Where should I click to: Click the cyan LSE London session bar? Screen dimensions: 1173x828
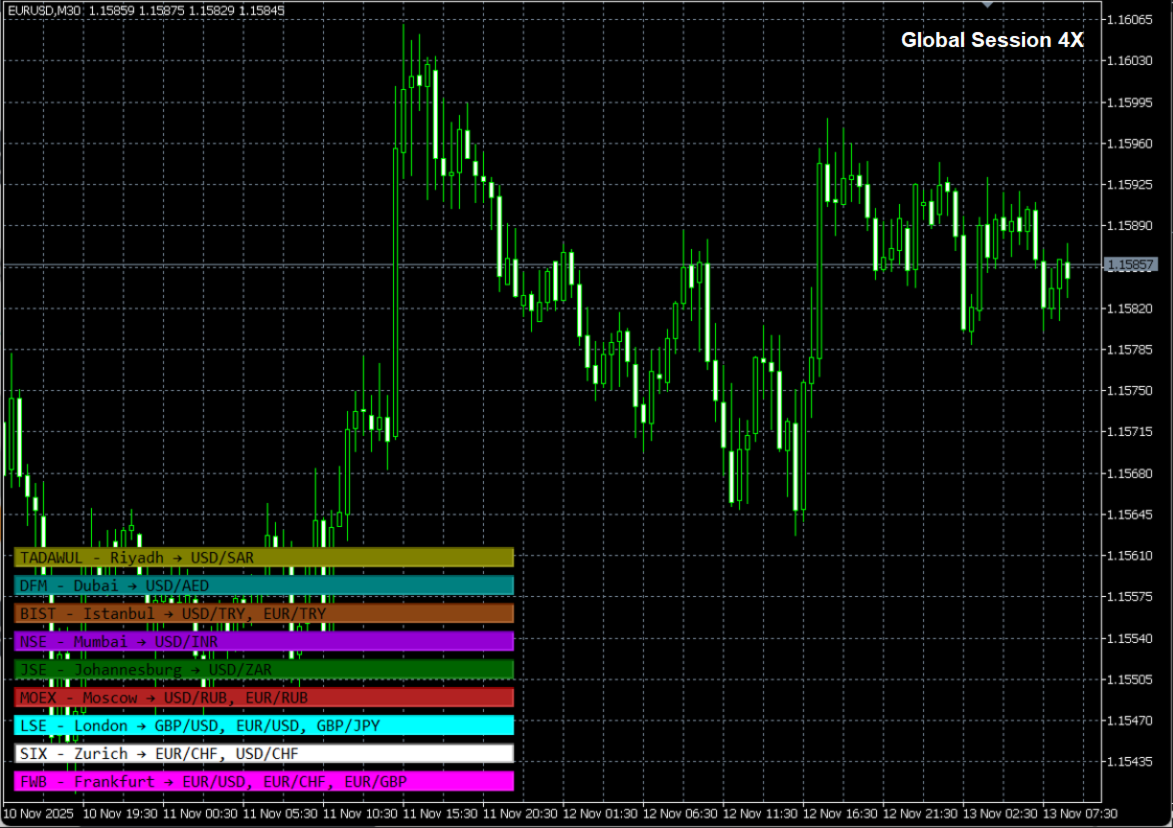260,725
